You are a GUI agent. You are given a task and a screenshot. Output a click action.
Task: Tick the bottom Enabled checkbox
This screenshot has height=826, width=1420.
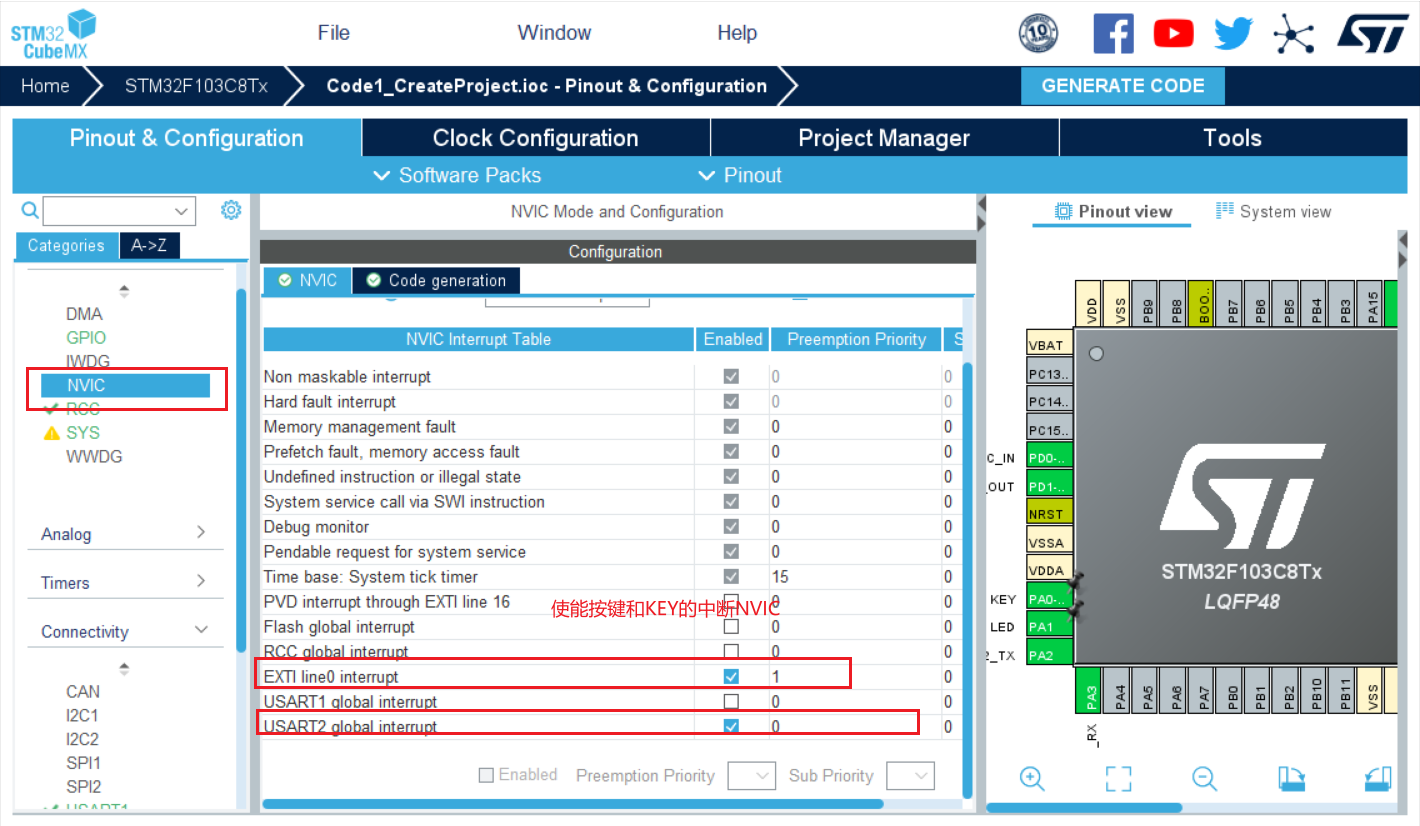[487, 775]
